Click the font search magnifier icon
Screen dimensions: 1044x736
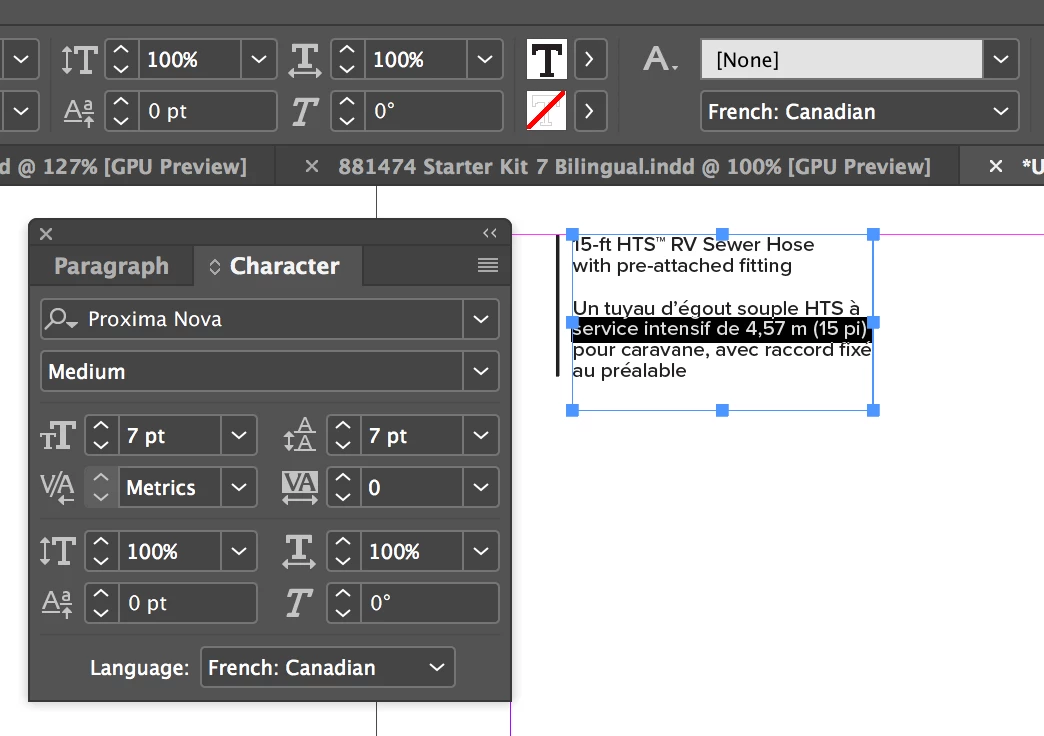pyautogui.click(x=60, y=319)
